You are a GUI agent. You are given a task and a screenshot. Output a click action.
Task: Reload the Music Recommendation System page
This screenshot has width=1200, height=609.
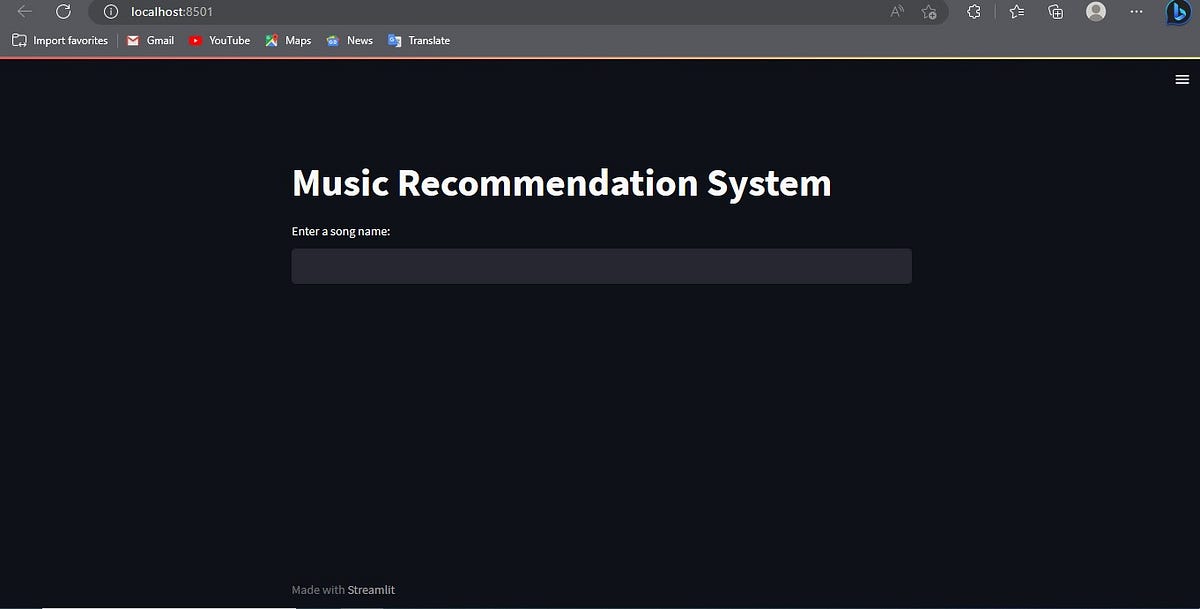pos(64,12)
